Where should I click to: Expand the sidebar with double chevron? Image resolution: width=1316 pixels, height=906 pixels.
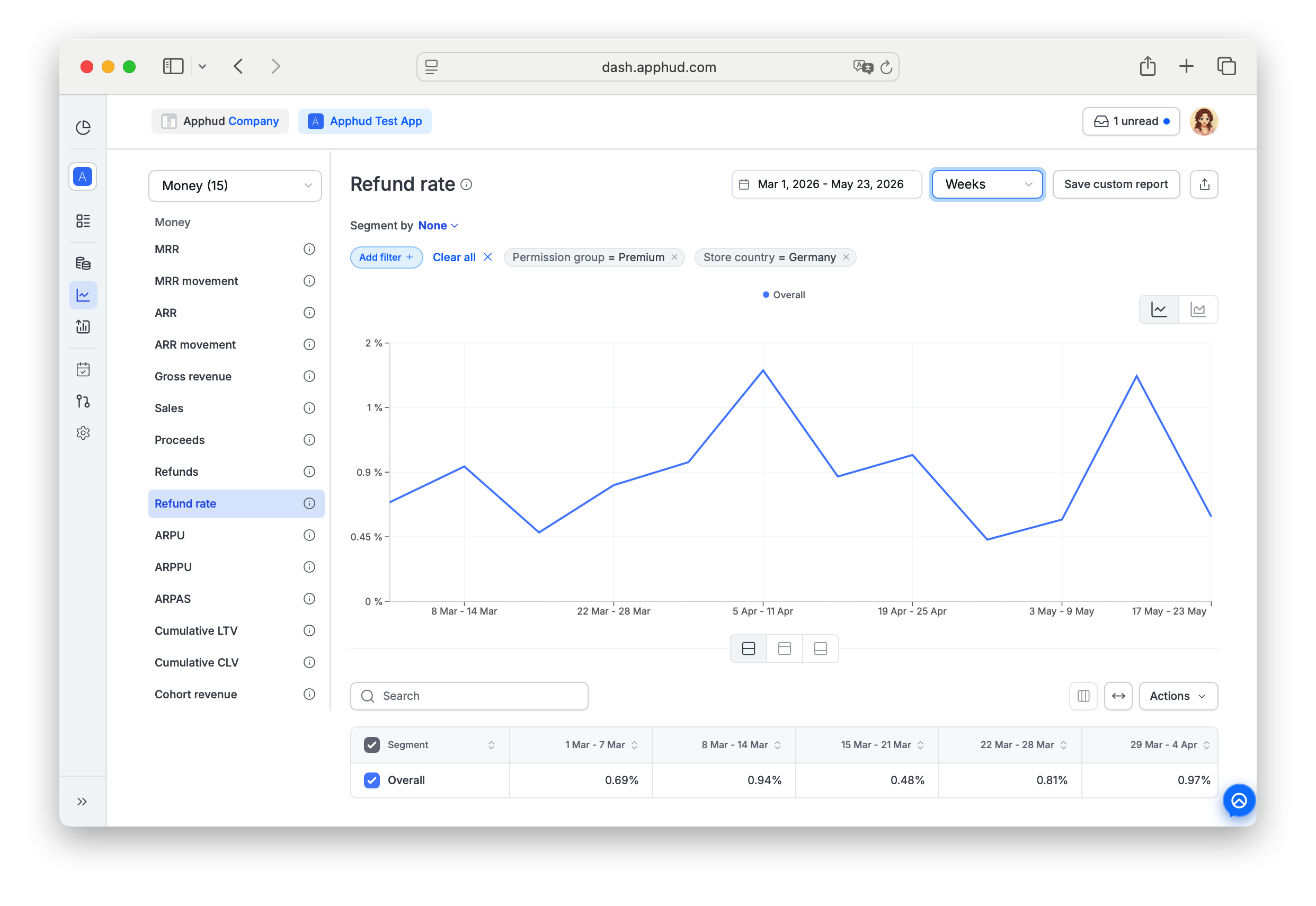click(82, 802)
